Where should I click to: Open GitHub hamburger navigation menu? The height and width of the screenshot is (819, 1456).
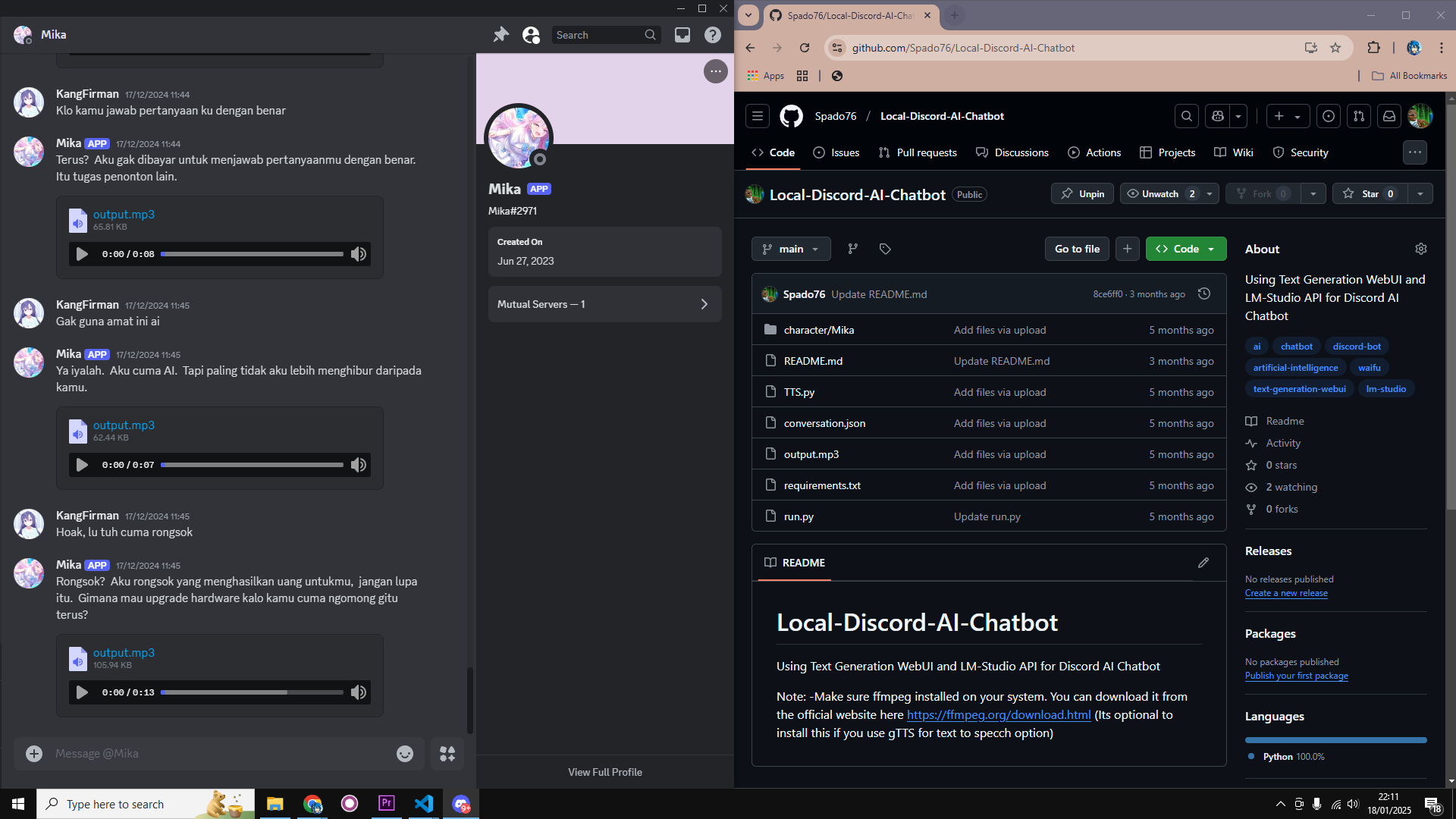tap(757, 116)
